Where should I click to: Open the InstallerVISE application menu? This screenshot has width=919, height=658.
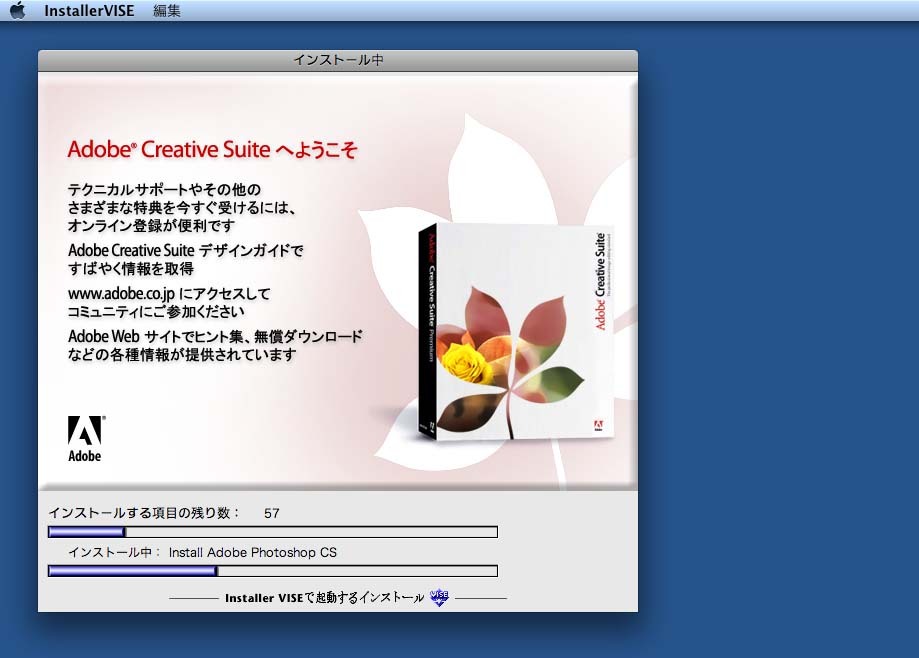coord(89,11)
